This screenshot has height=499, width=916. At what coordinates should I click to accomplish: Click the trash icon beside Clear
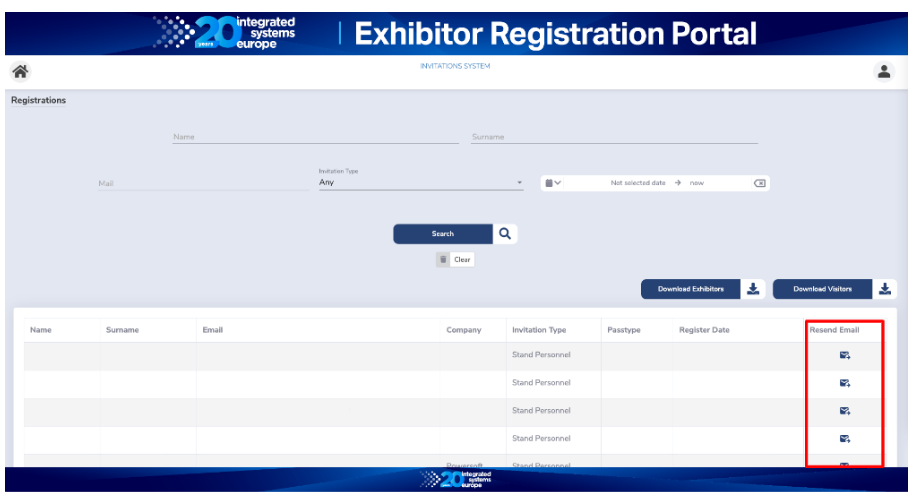443,259
